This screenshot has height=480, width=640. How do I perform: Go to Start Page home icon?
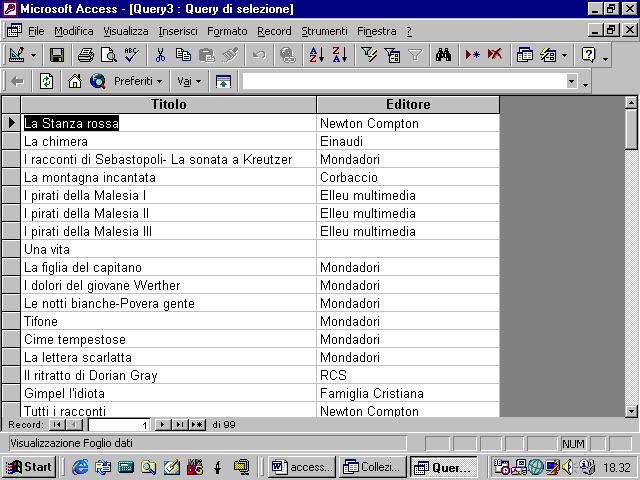(75, 81)
